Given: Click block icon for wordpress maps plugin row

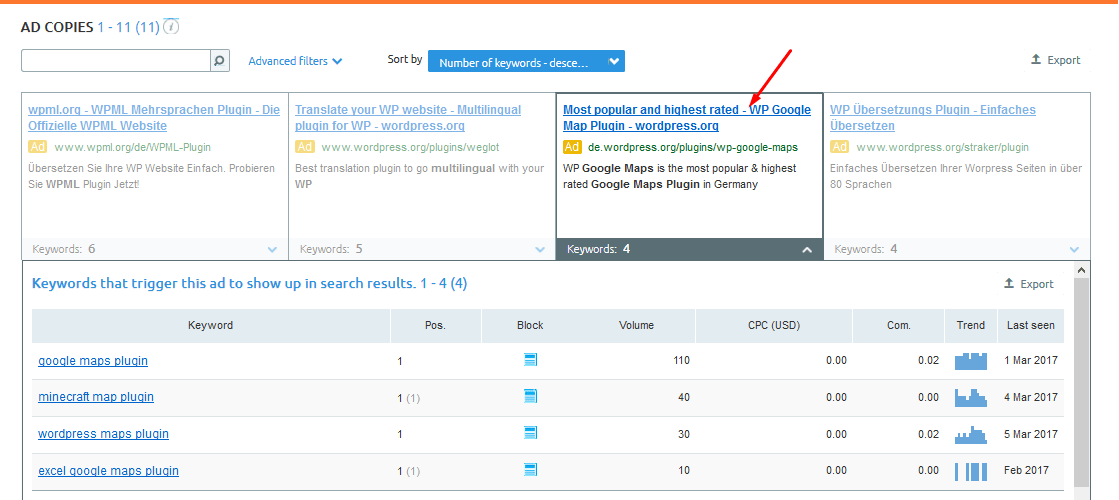Looking at the screenshot, I should [530, 433].
